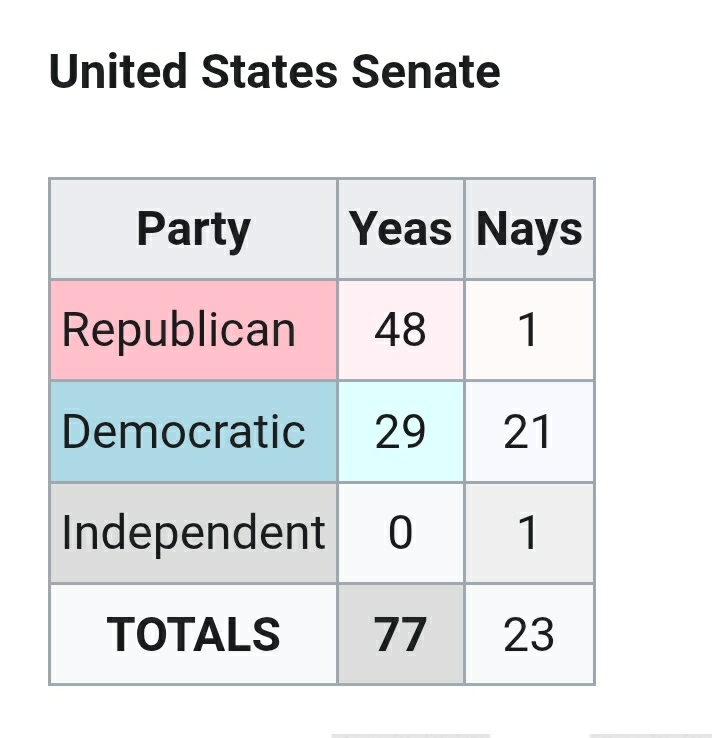Select the Party column header
The image size is (712, 738).
coord(193,229)
